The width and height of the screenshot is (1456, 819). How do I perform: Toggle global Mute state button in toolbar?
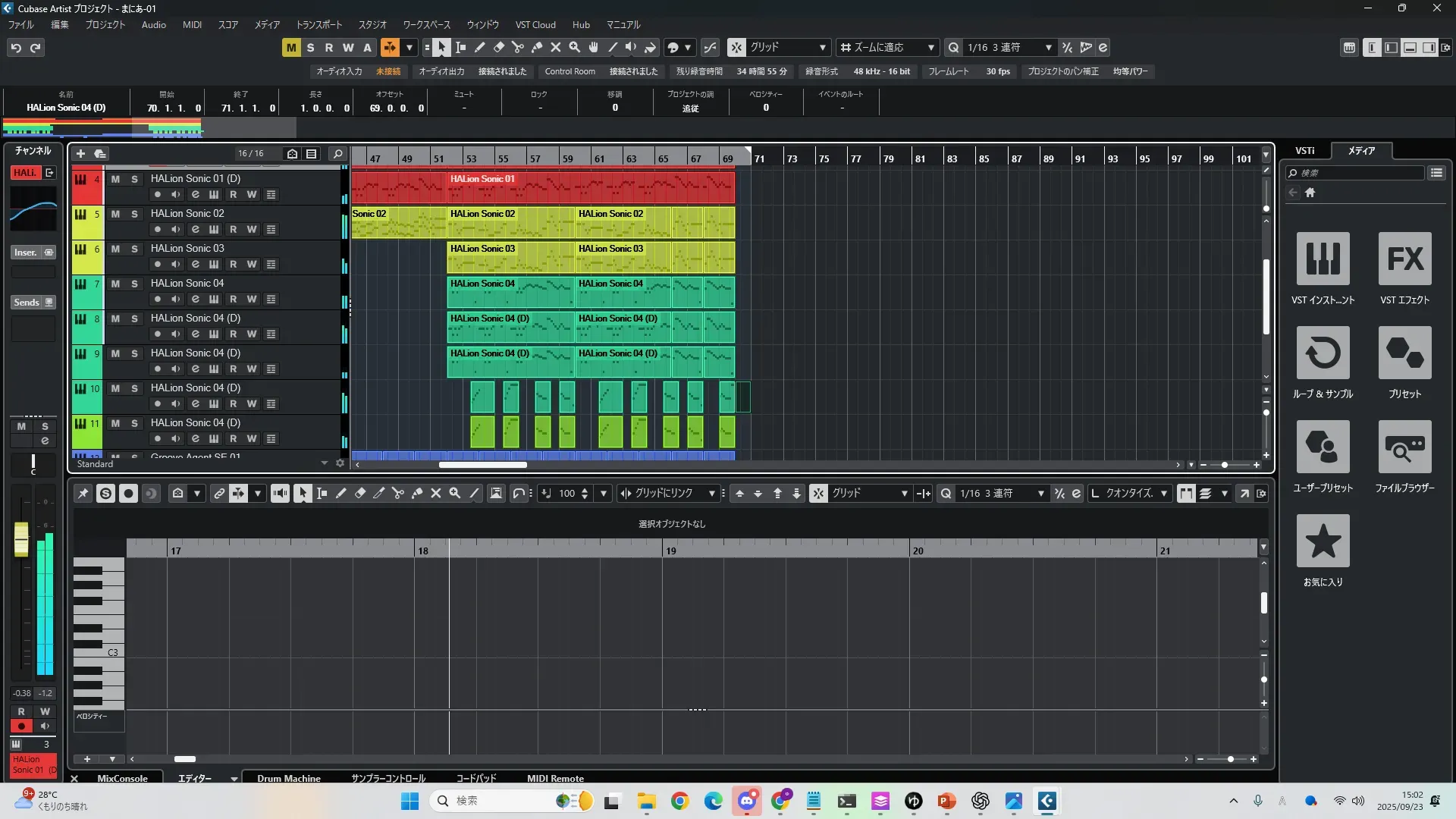click(x=291, y=48)
